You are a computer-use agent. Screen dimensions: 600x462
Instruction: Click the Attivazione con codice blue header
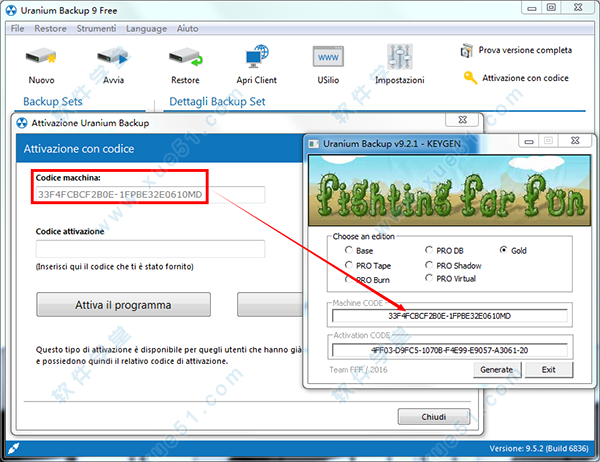coord(160,148)
